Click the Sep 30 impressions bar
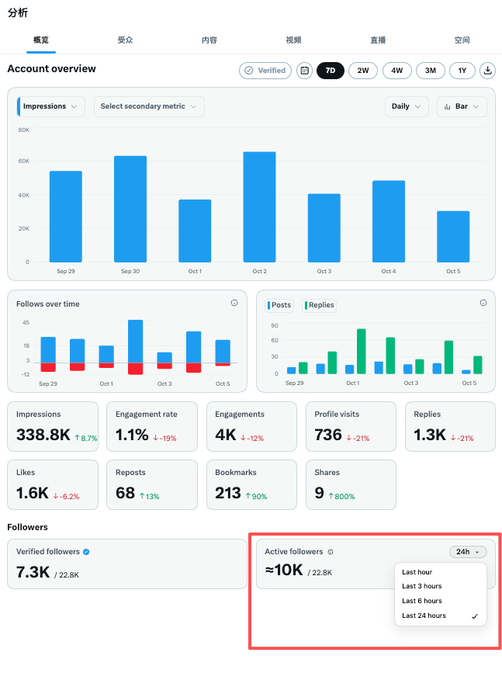502x680 pixels. click(130, 209)
